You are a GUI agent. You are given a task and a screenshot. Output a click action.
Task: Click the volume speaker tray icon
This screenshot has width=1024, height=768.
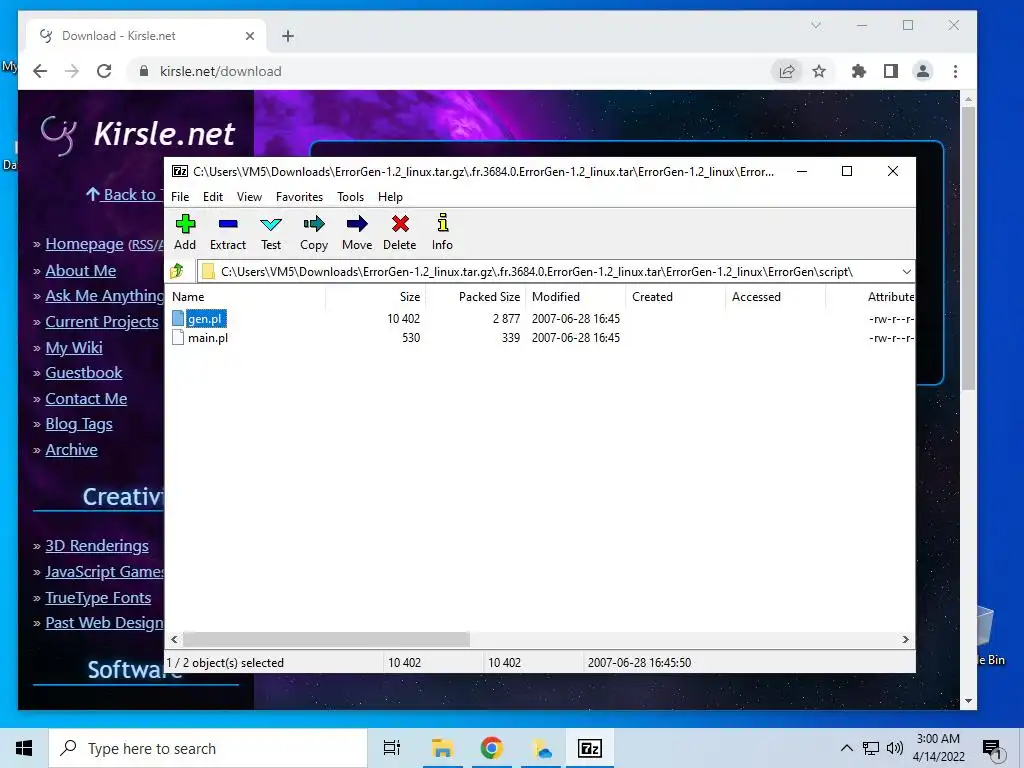tap(895, 748)
